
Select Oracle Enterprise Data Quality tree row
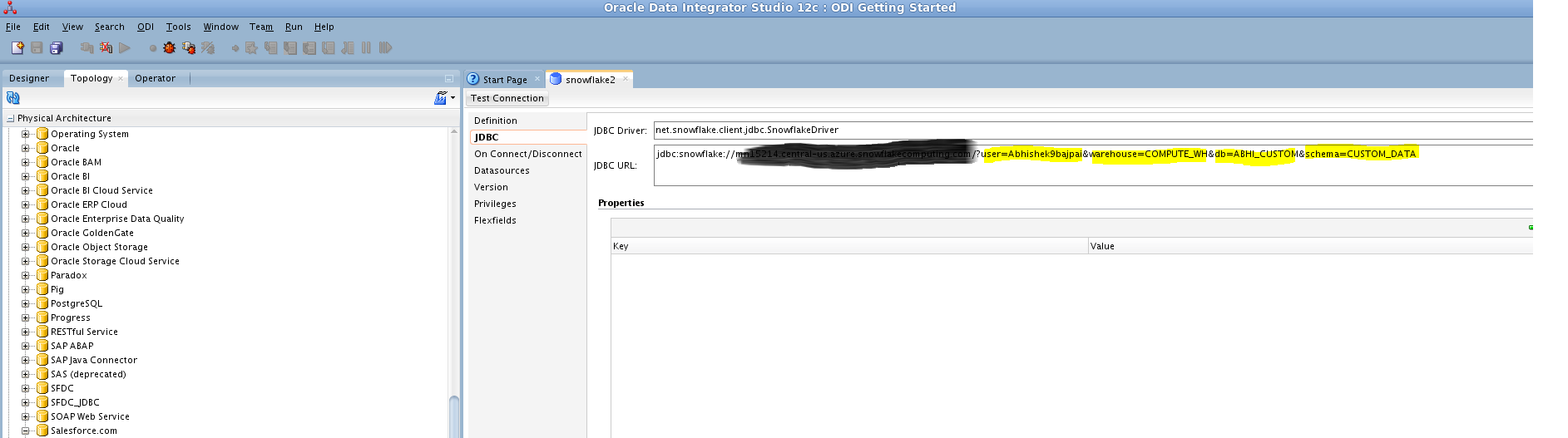117,219
